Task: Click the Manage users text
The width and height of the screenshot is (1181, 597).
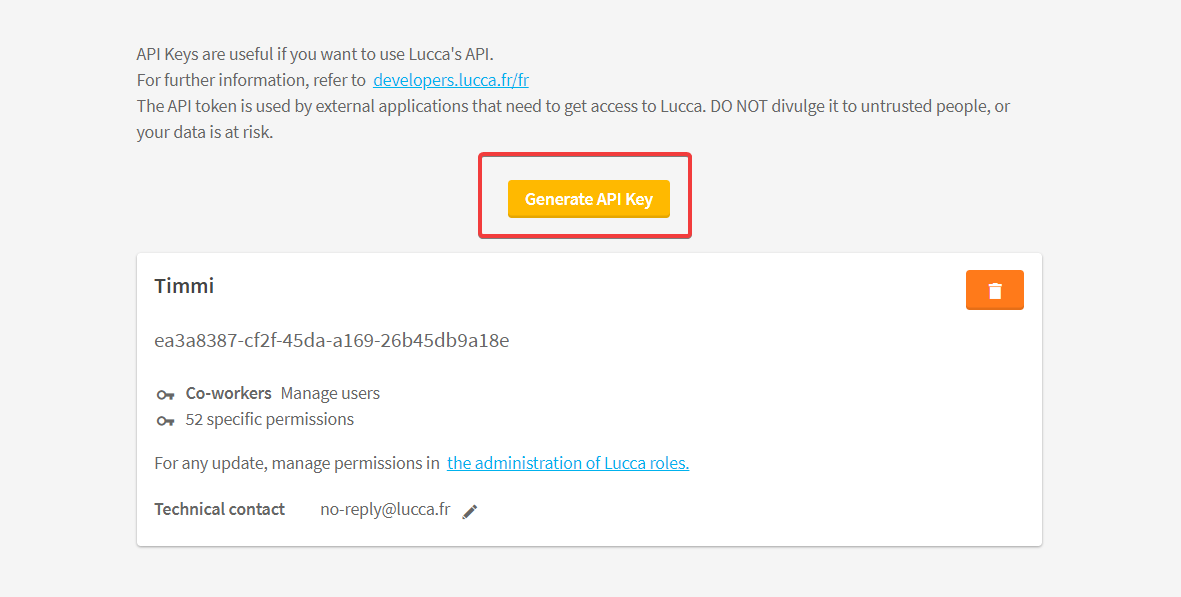Action: pos(330,393)
